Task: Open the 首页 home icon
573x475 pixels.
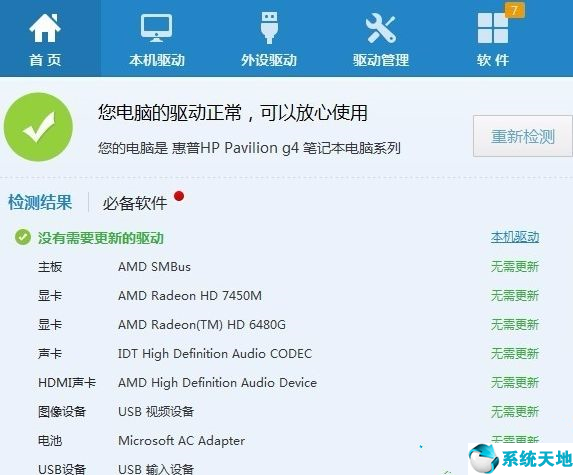Action: point(45,28)
